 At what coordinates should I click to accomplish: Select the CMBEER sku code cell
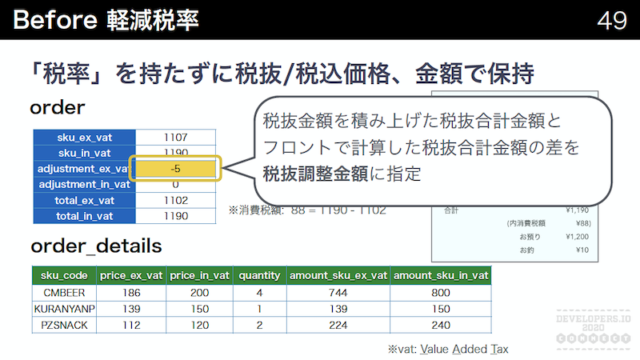(64, 293)
